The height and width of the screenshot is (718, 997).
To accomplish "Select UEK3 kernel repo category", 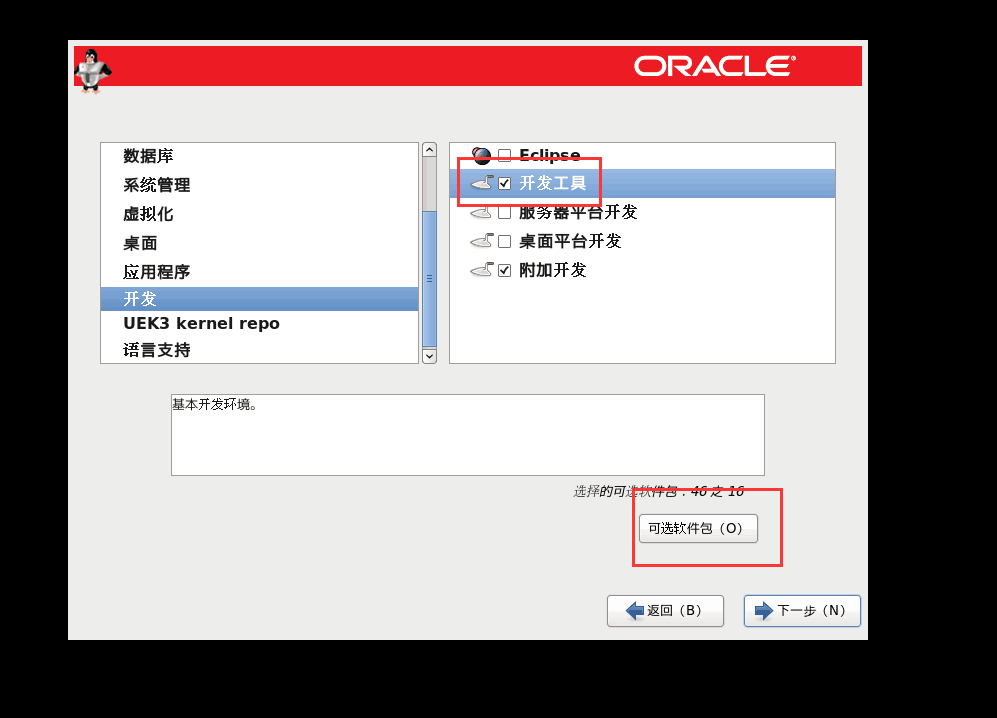I will tap(201, 324).
